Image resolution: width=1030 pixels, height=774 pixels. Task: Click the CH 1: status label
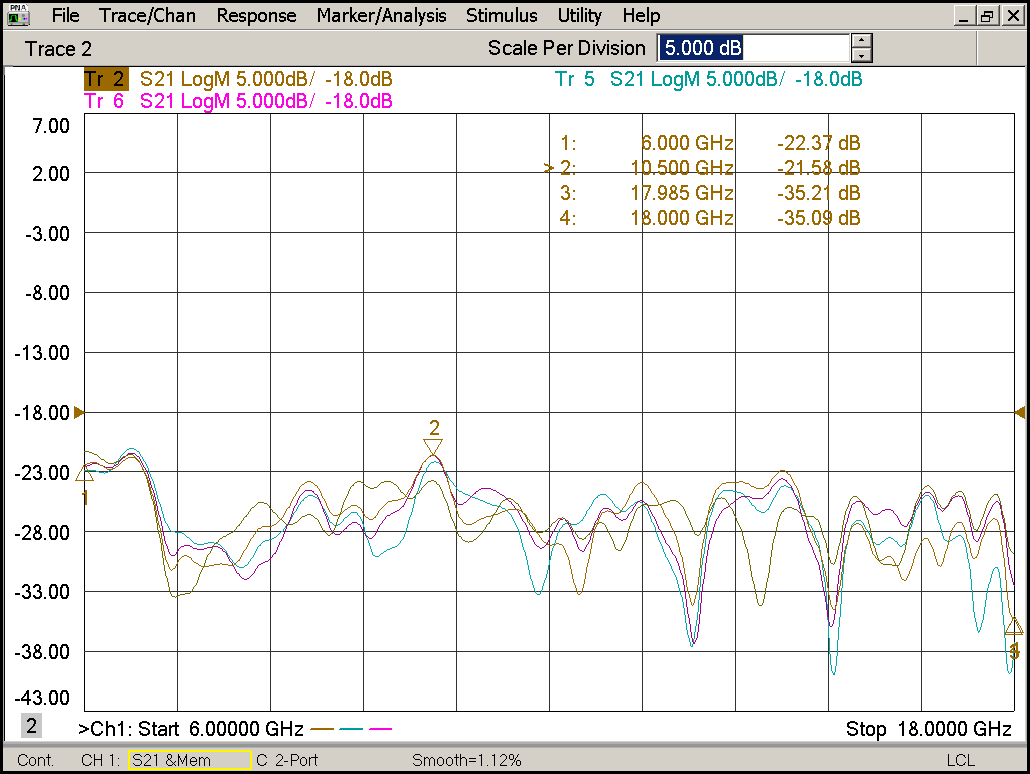click(101, 760)
